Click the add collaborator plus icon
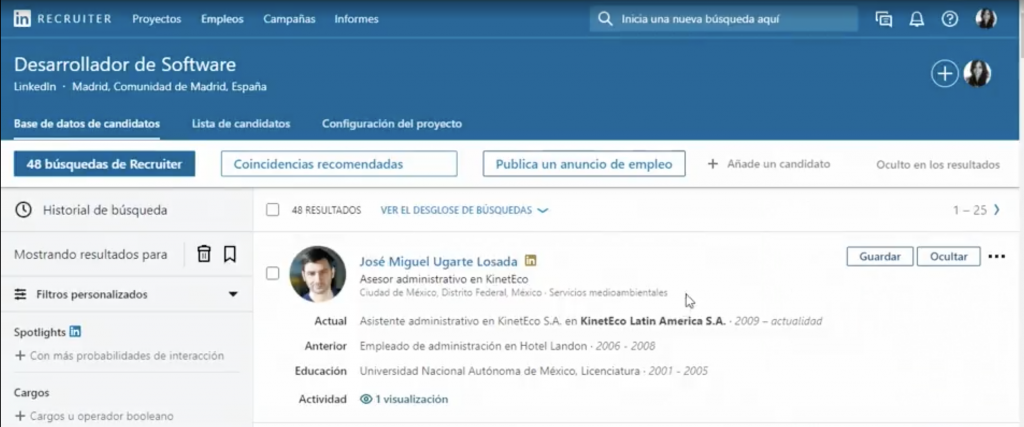1024x427 pixels. tap(944, 73)
